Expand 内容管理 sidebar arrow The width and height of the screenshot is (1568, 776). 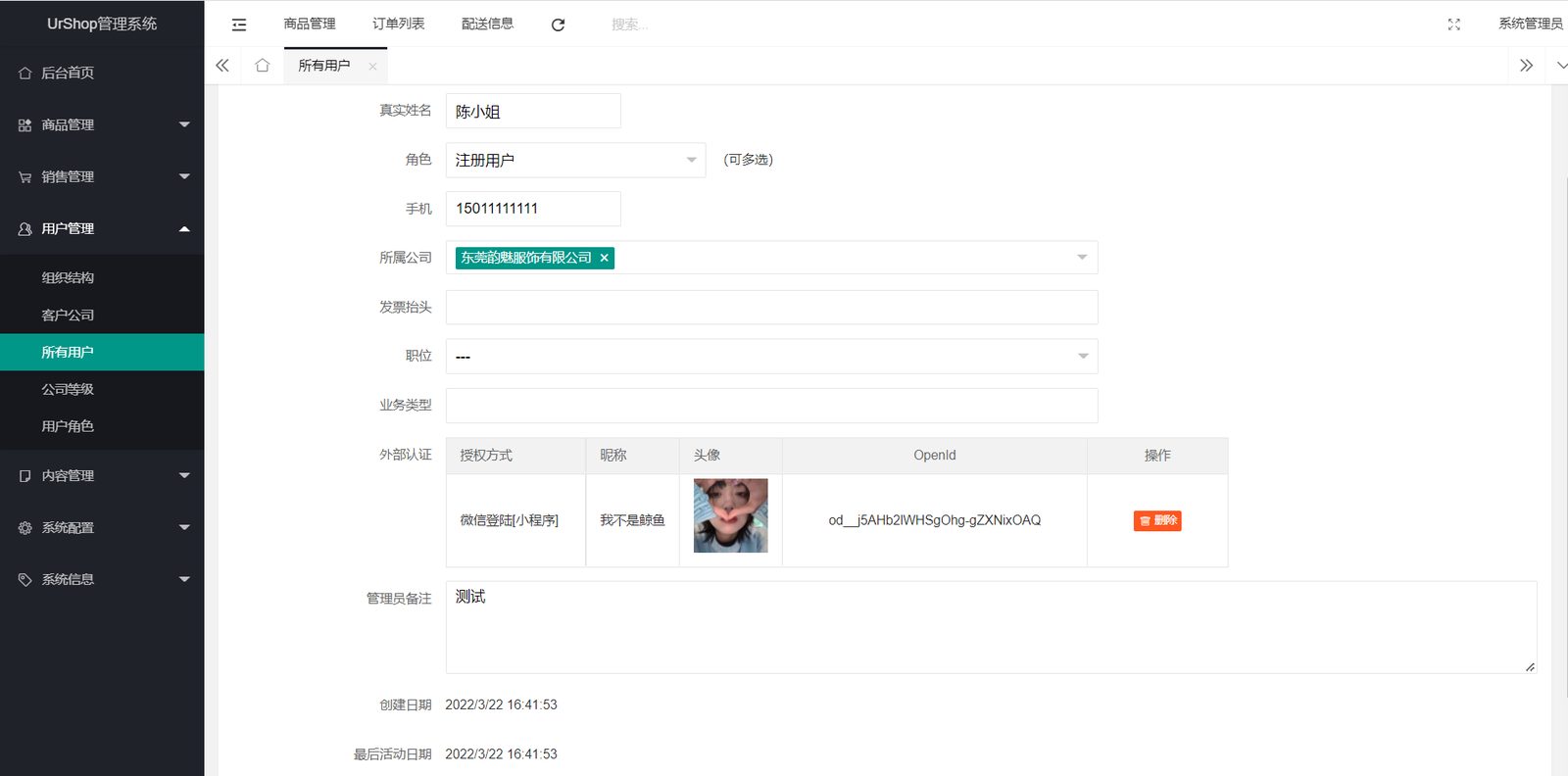tap(184, 476)
